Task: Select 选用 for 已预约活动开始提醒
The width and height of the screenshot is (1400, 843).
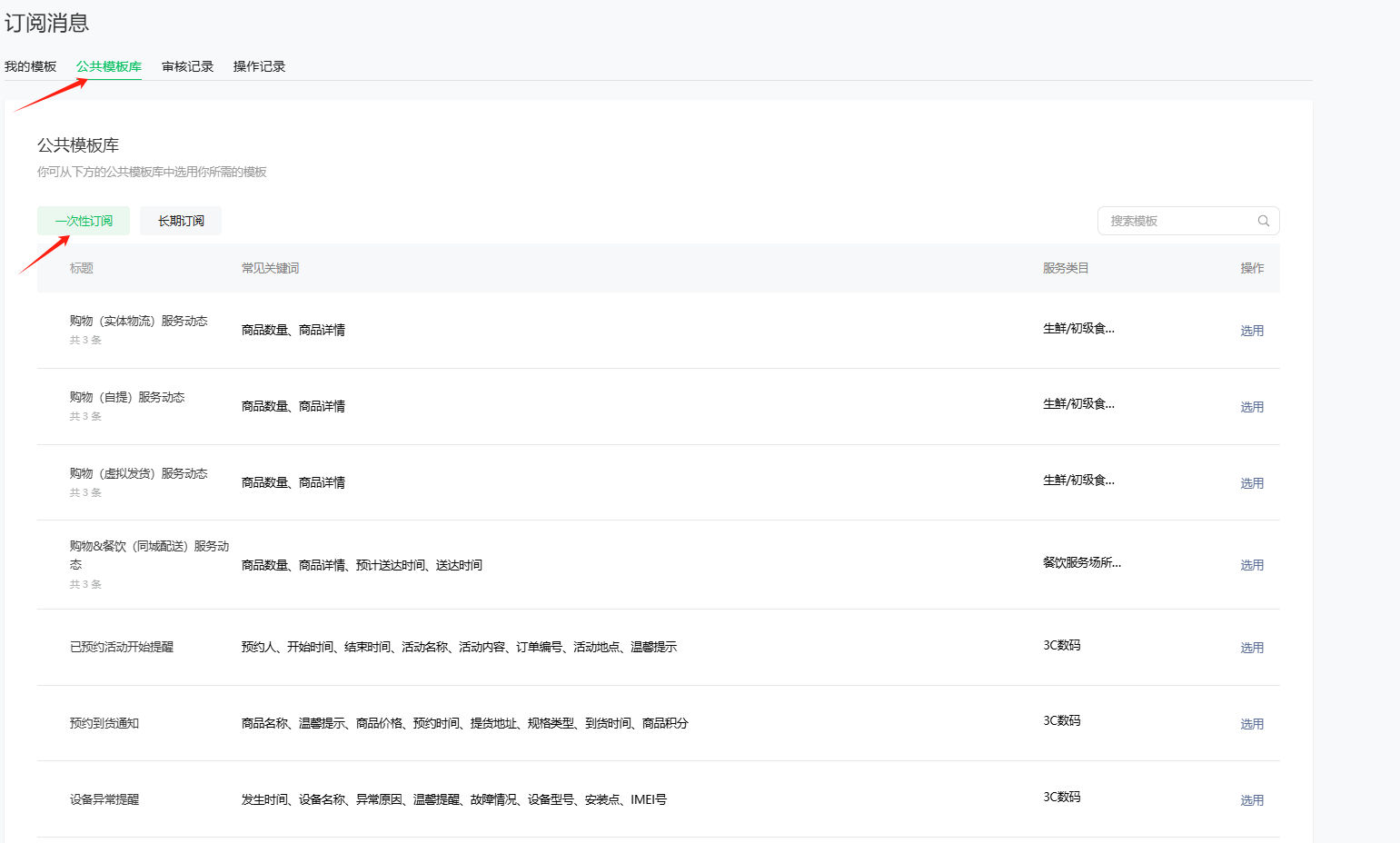Action: tap(1252, 648)
